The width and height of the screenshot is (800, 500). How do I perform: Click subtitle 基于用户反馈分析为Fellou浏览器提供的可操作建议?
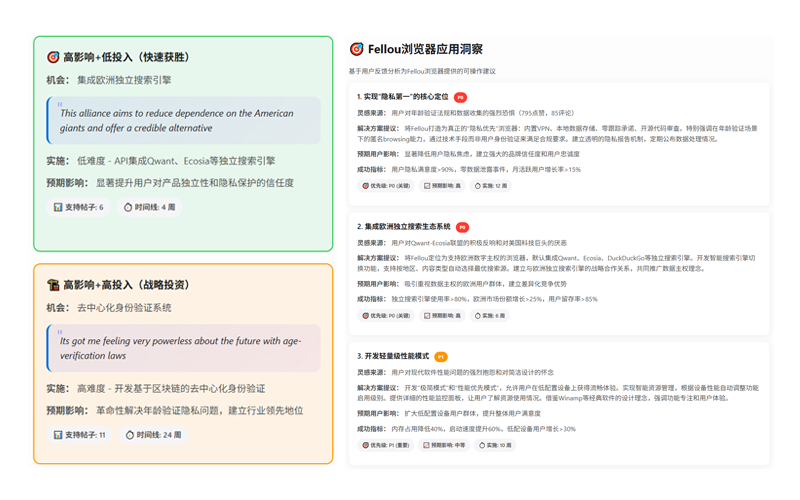click(x=422, y=71)
